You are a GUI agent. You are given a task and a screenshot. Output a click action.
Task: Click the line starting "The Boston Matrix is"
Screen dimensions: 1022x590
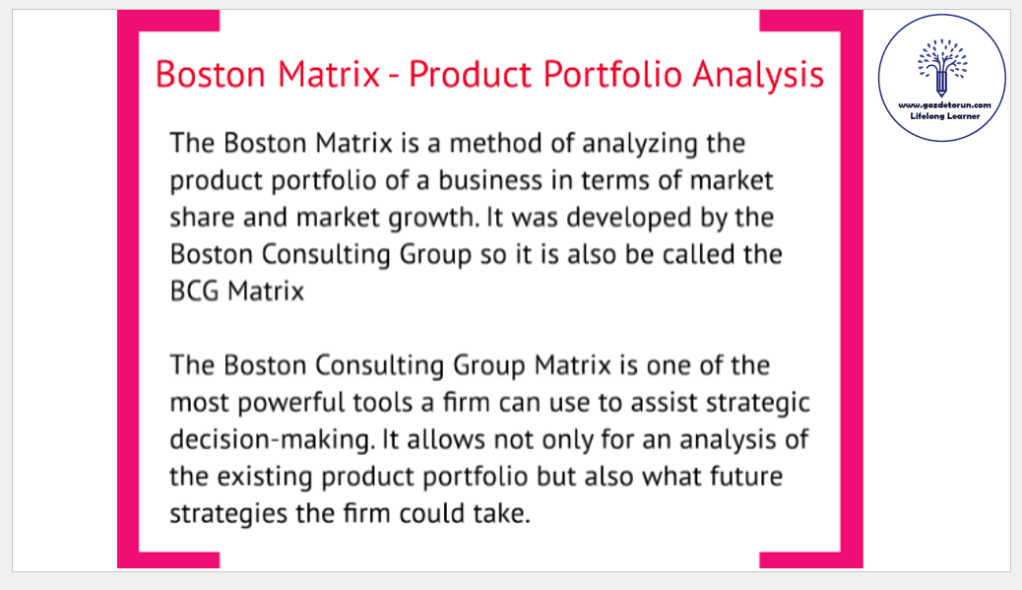coord(457,143)
